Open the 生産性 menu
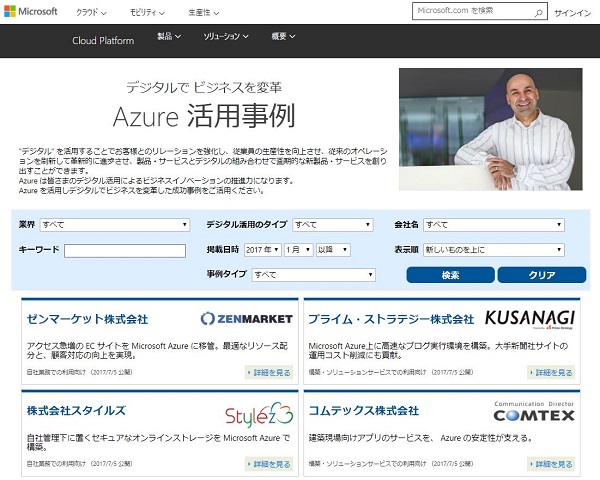Image resolution: width=600 pixels, height=480 pixels. click(x=204, y=13)
